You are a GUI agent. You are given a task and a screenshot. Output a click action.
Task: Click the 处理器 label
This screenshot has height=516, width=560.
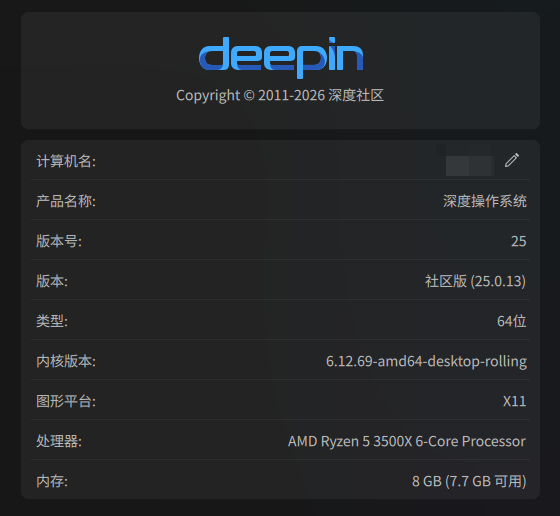[x=59, y=441]
